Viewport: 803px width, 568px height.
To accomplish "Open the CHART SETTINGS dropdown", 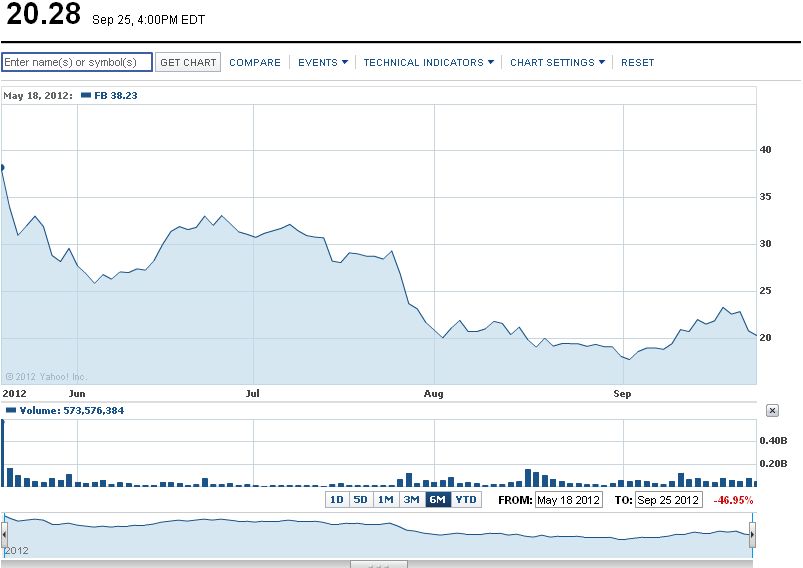I will click(x=557, y=62).
